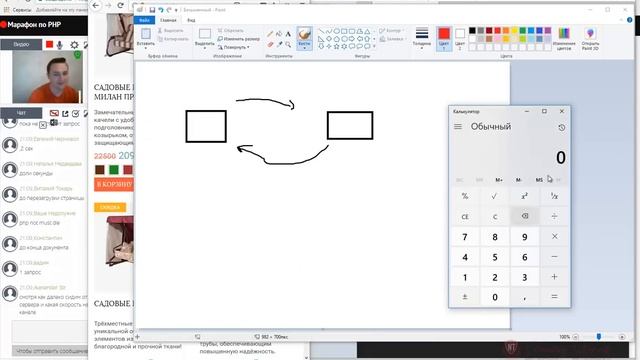This screenshot has height=360, width=640.
Task: Expand the shapes gallery more arrow
Action: [374, 47]
